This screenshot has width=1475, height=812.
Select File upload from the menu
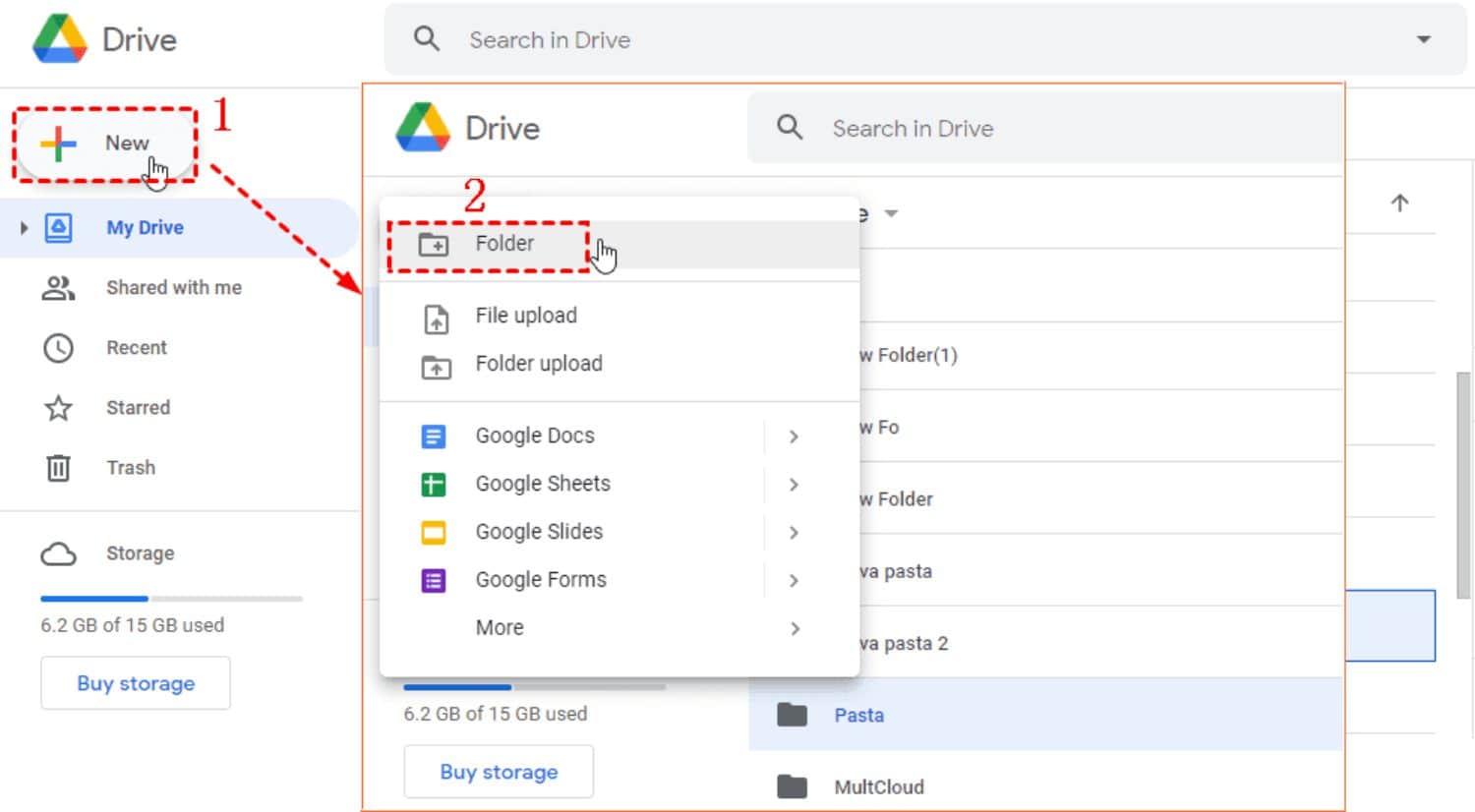coord(619,316)
